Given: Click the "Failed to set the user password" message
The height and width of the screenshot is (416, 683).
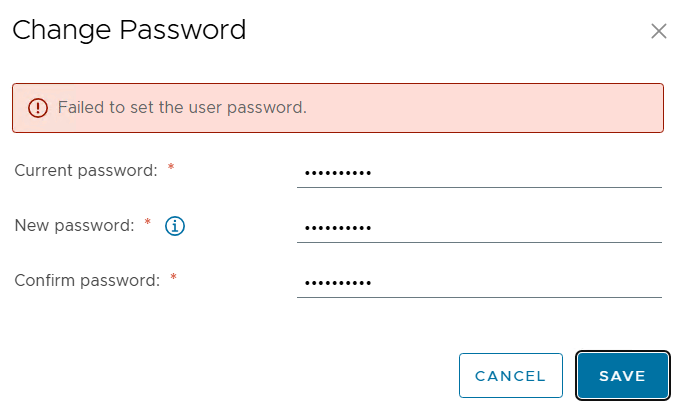Looking at the screenshot, I should [x=182, y=108].
